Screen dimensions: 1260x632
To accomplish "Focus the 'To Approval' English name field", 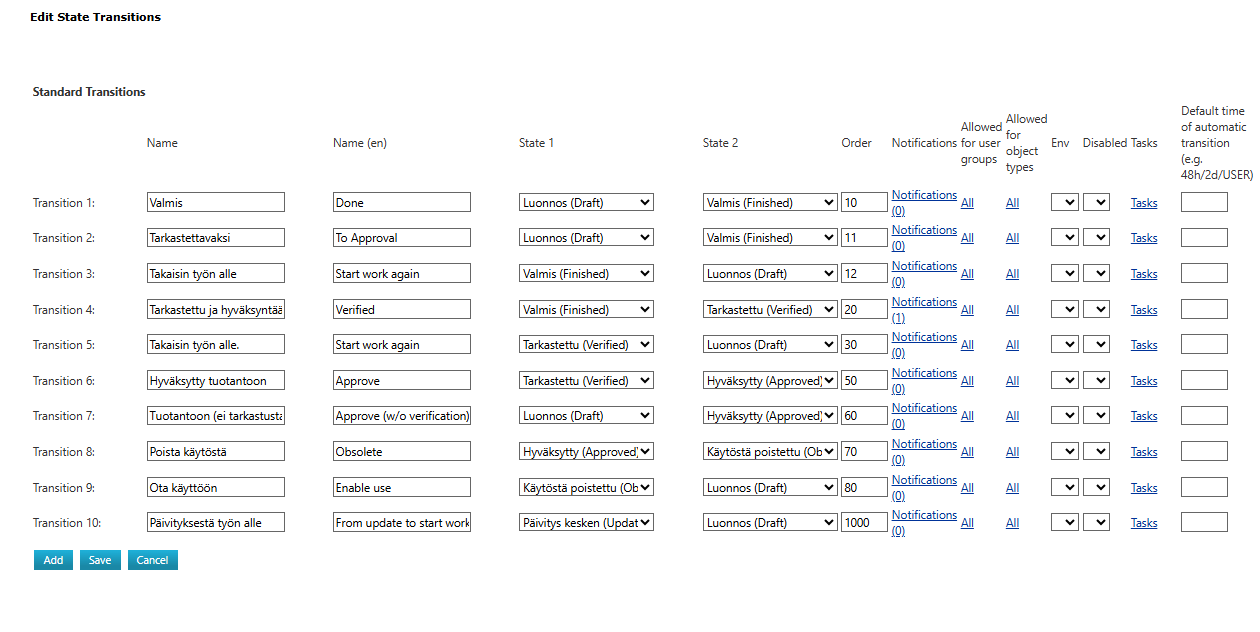I will [401, 238].
